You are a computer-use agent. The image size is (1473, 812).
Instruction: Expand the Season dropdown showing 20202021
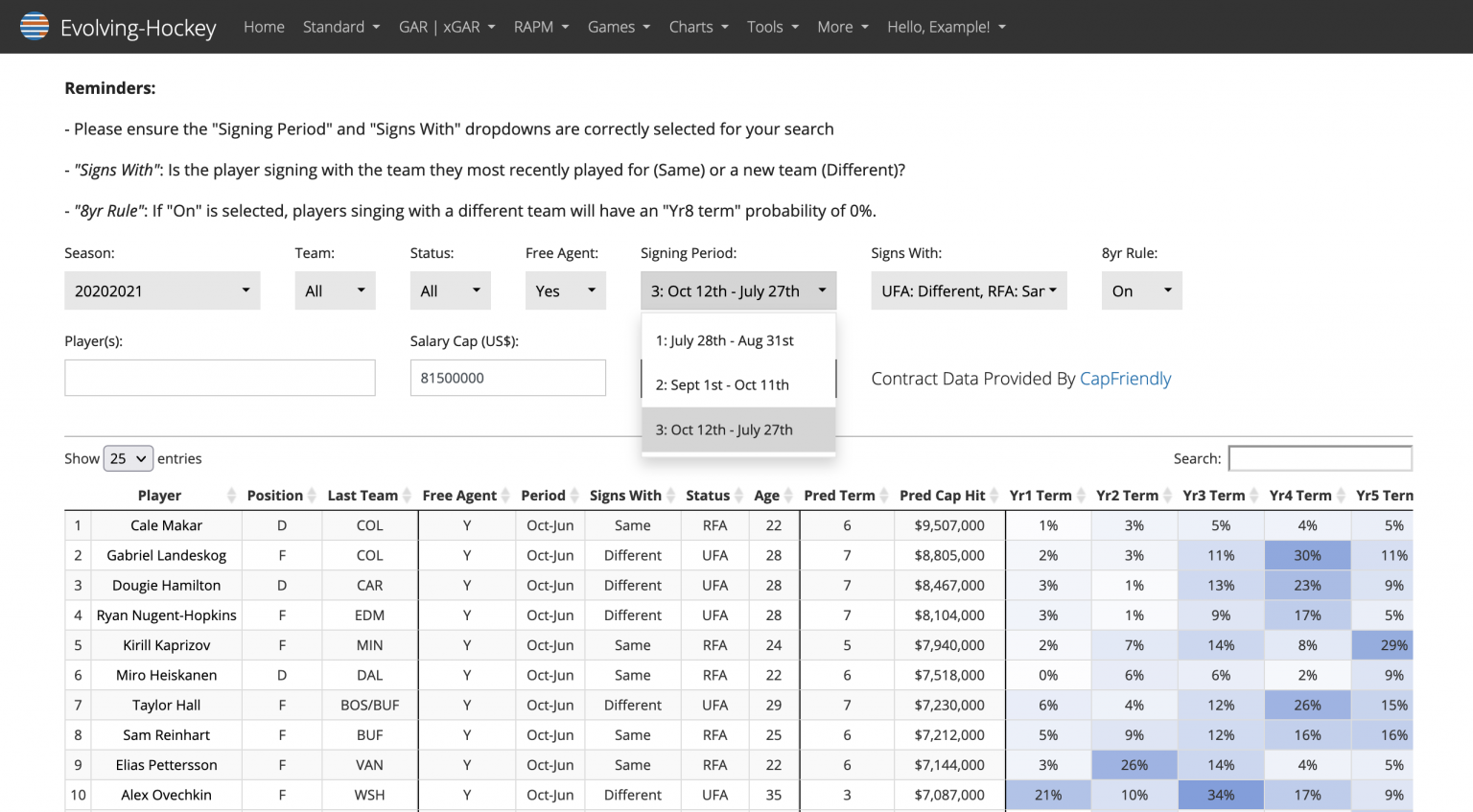162,290
